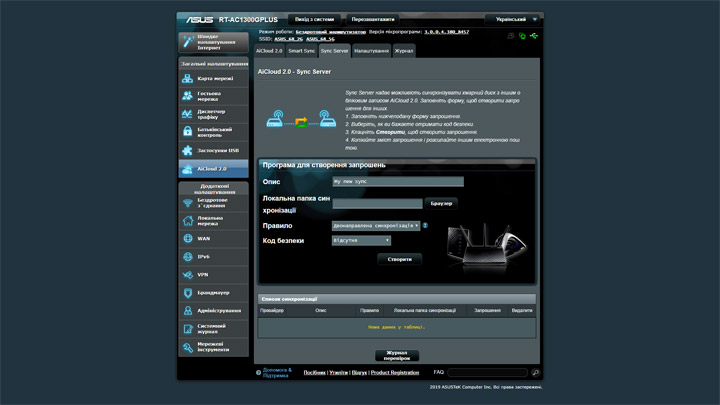Open the Посібник manual link in footer
The width and height of the screenshot is (720, 405).
[x=315, y=372]
